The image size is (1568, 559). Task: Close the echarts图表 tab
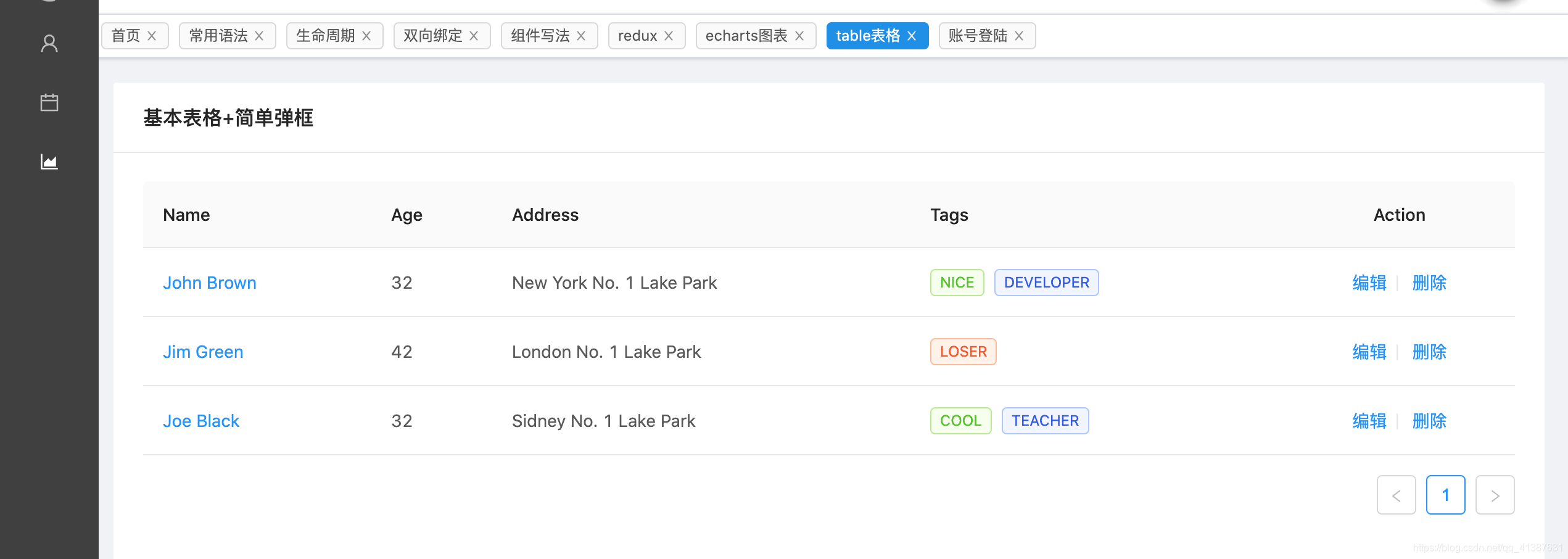coord(799,35)
